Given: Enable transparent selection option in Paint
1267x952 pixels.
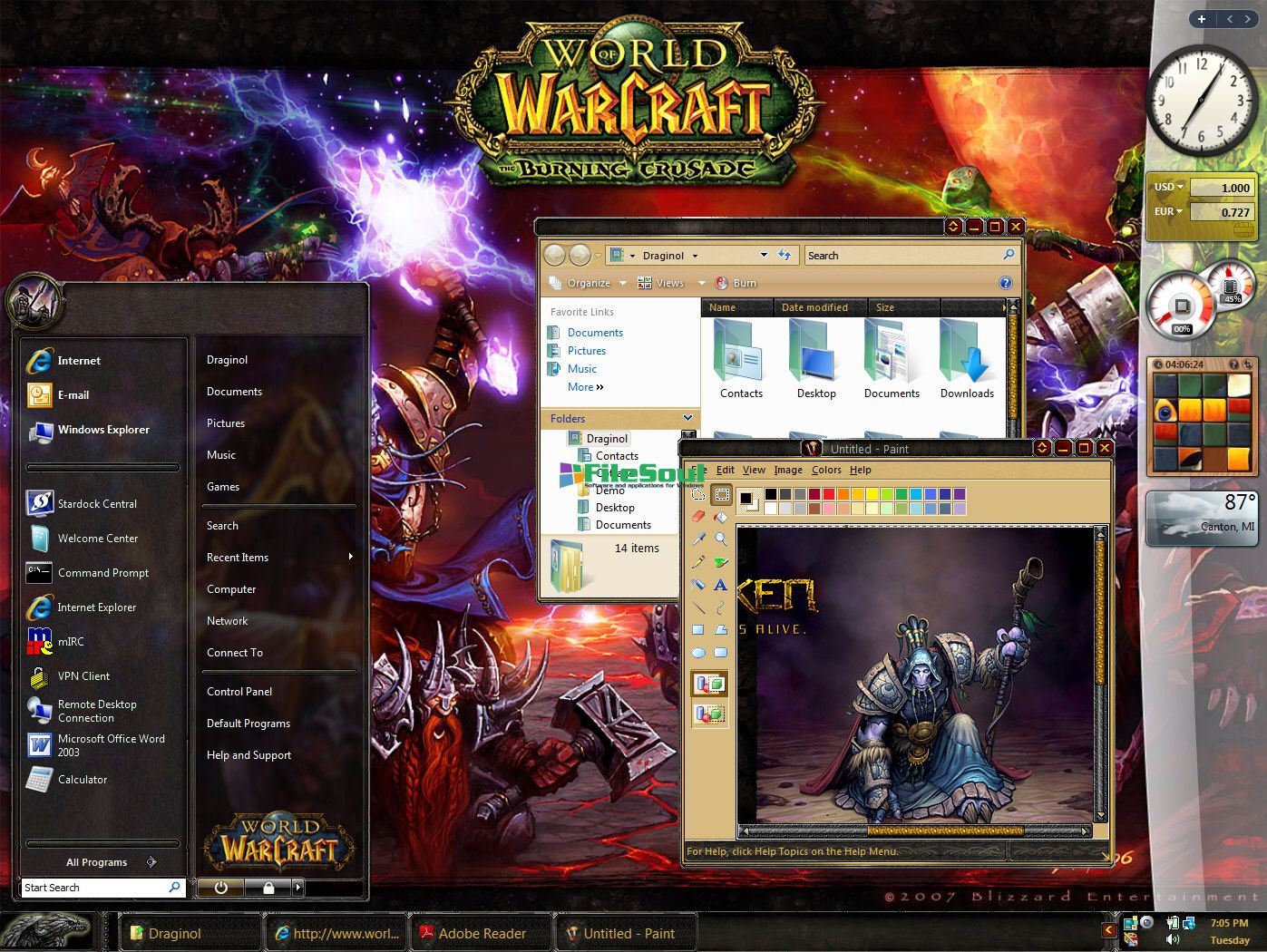Looking at the screenshot, I should pos(710,714).
